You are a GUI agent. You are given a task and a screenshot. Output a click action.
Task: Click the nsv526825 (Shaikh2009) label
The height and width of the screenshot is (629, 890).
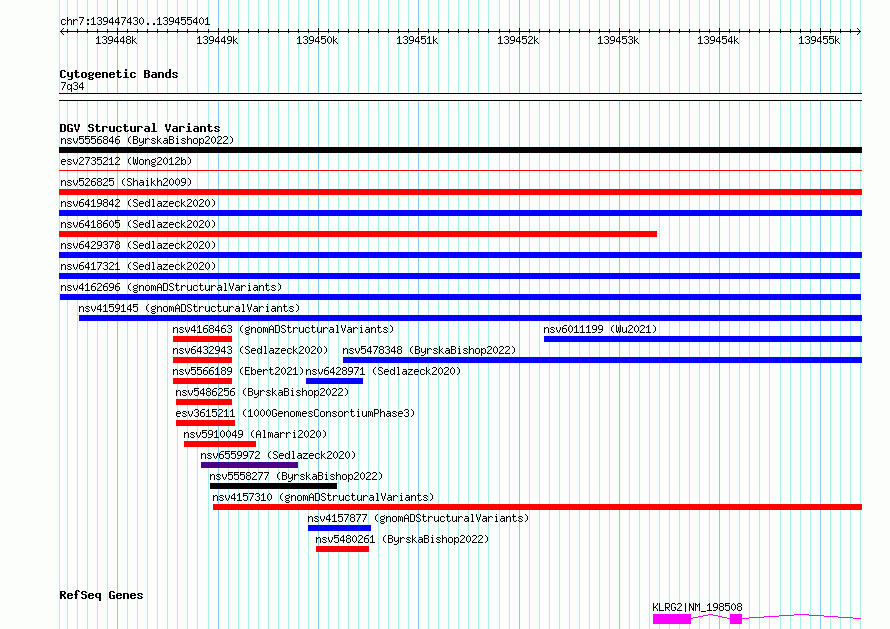click(126, 182)
